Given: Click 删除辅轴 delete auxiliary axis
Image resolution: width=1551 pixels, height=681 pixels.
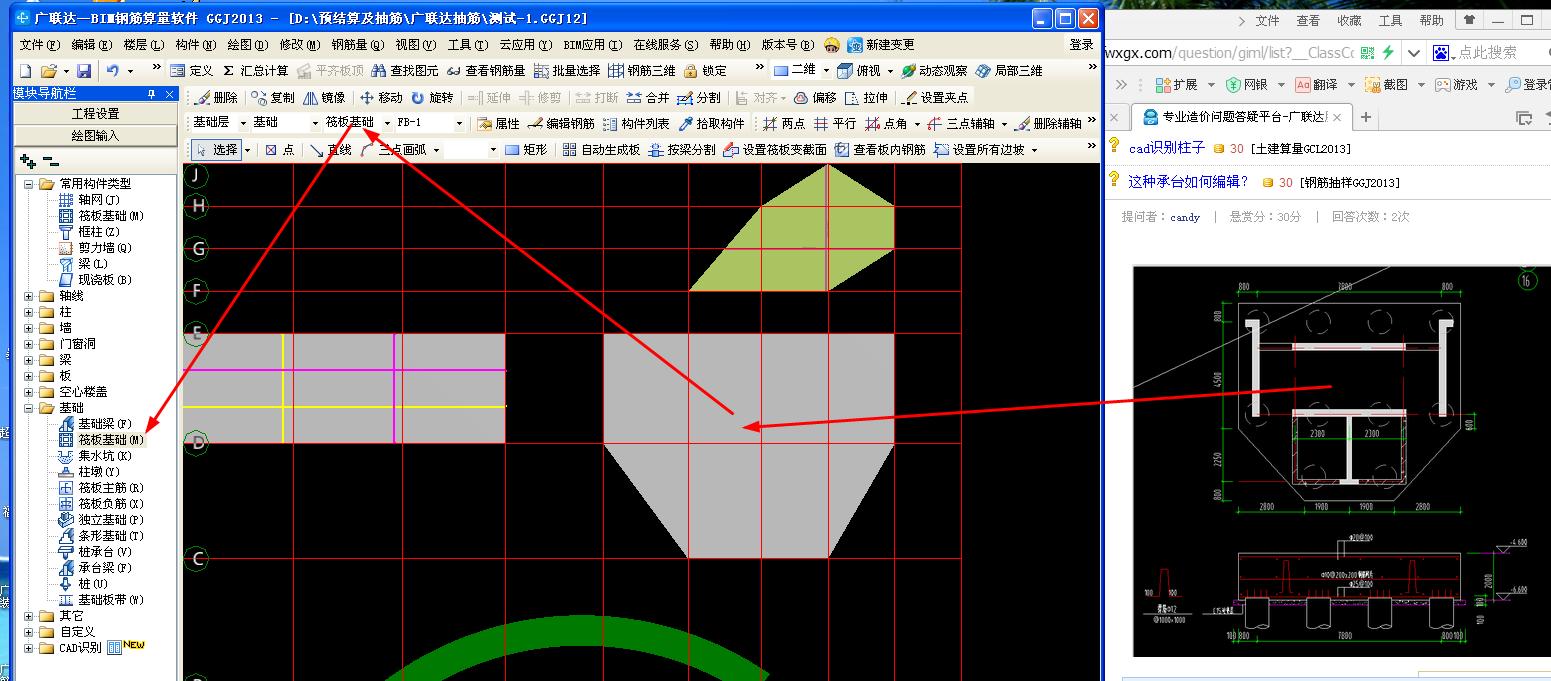Looking at the screenshot, I should [x=1048, y=123].
